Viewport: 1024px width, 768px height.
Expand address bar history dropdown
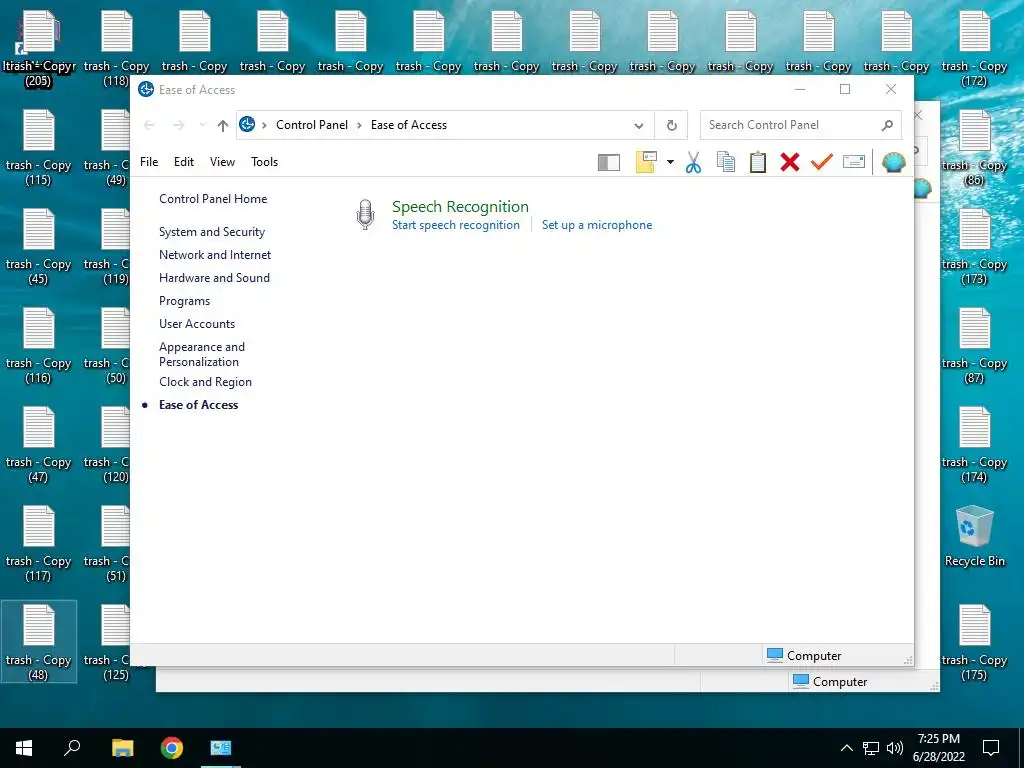click(x=639, y=126)
